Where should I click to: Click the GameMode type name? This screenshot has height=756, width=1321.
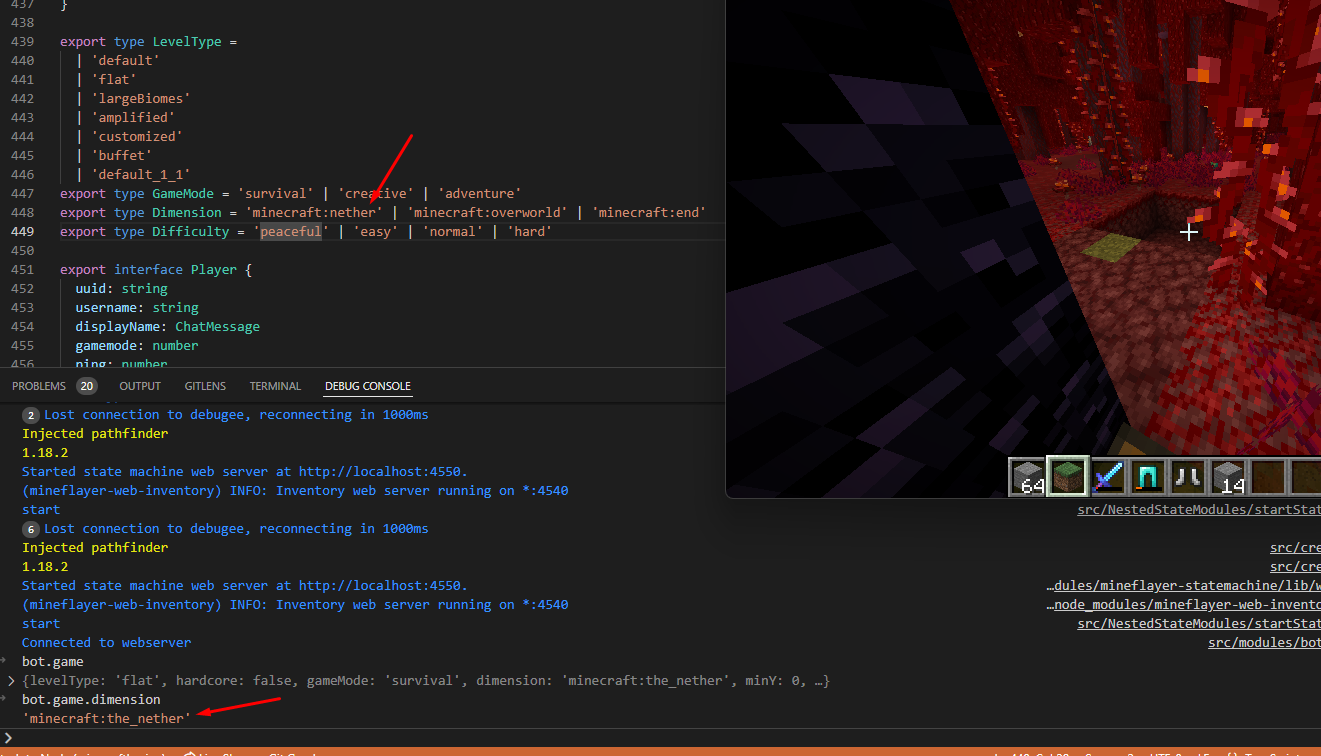click(183, 194)
